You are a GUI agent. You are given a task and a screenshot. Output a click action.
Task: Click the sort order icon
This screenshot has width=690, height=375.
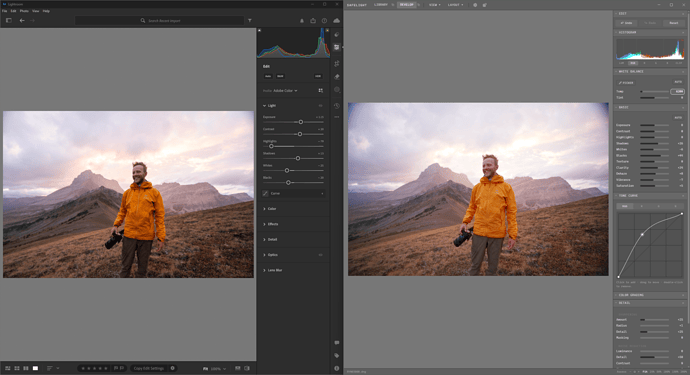pyautogui.click(x=49, y=368)
